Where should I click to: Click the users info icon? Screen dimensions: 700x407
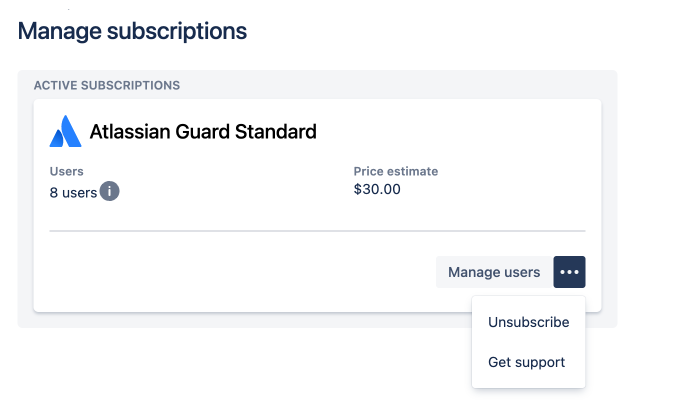click(x=109, y=191)
